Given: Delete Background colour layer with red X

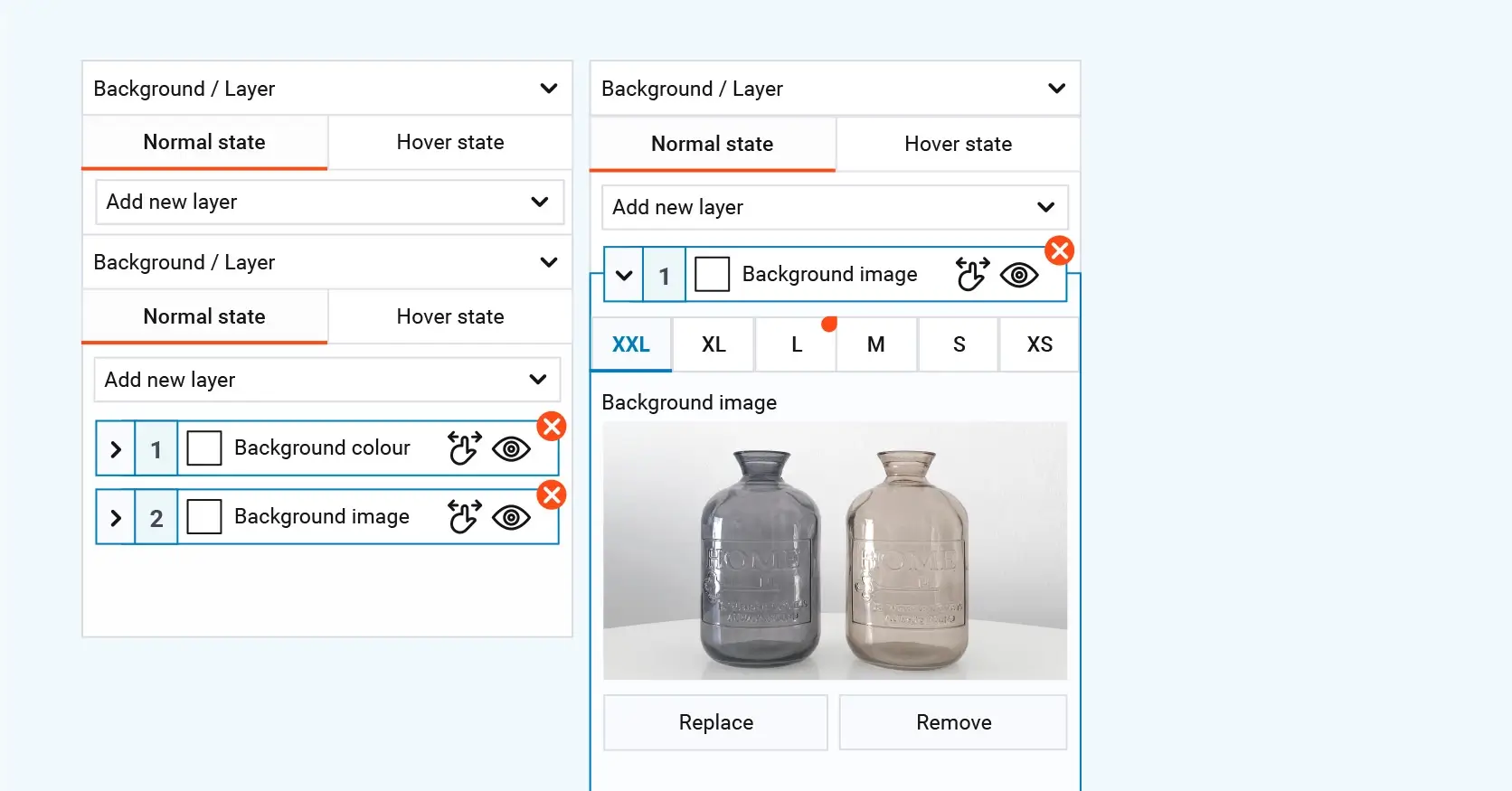Looking at the screenshot, I should click(x=552, y=426).
